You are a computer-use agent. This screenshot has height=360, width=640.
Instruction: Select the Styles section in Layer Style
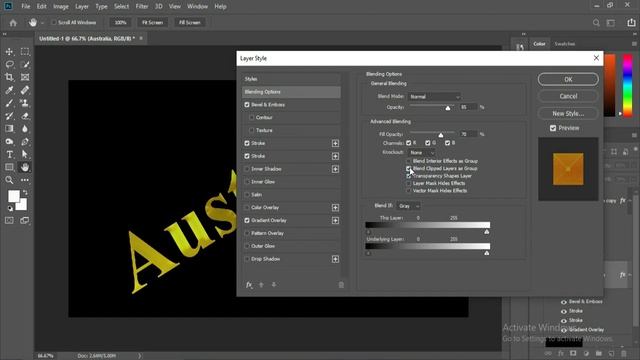click(x=291, y=79)
